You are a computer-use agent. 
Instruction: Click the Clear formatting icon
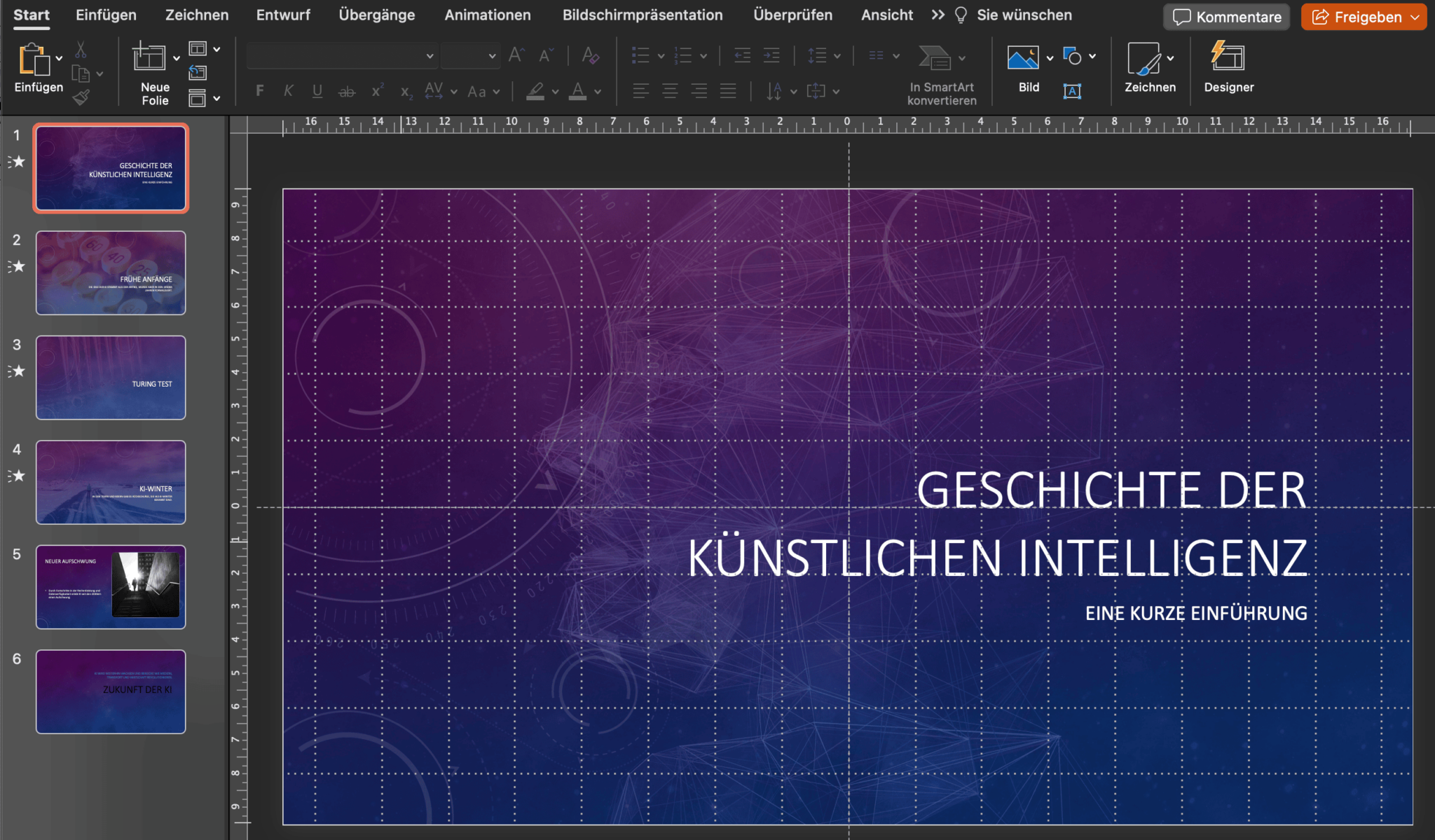(x=590, y=55)
